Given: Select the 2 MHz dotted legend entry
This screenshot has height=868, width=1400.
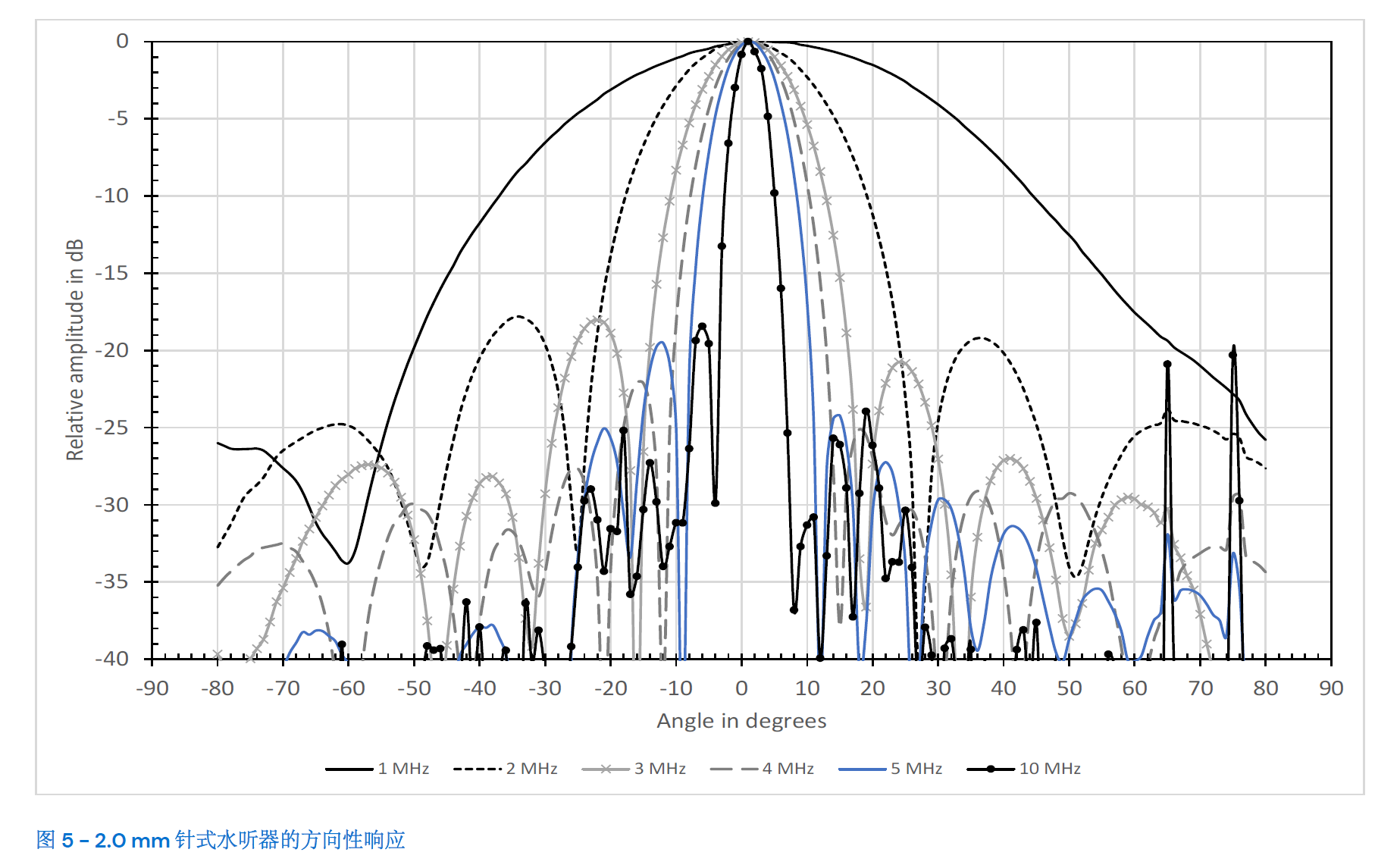Looking at the screenshot, I should [506, 769].
